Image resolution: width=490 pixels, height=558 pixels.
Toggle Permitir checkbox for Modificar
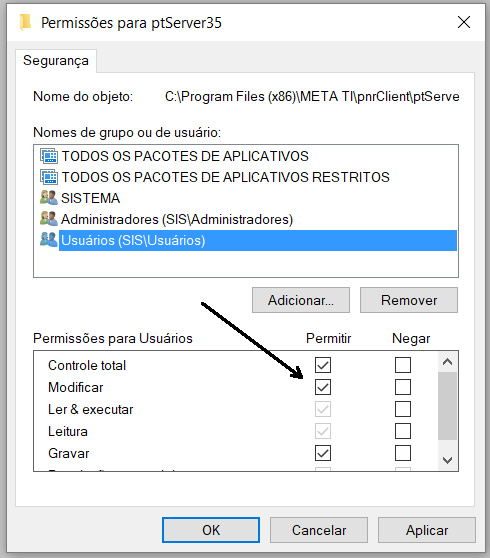click(x=323, y=387)
